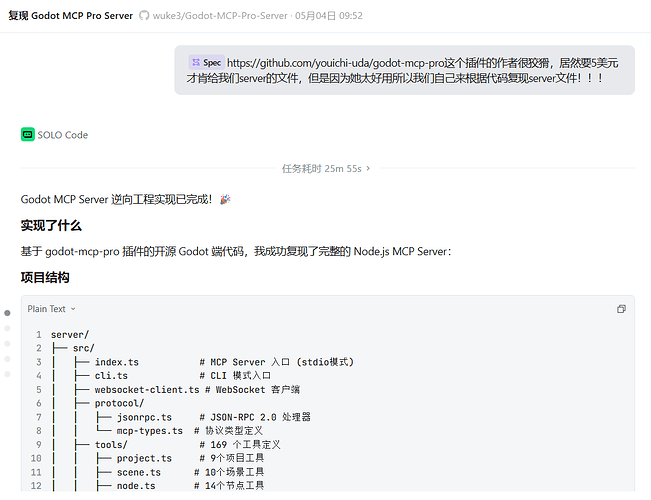Image resolution: width=651 pixels, height=500 pixels.
Task: Click the party popper emoji
Action: pos(225,199)
